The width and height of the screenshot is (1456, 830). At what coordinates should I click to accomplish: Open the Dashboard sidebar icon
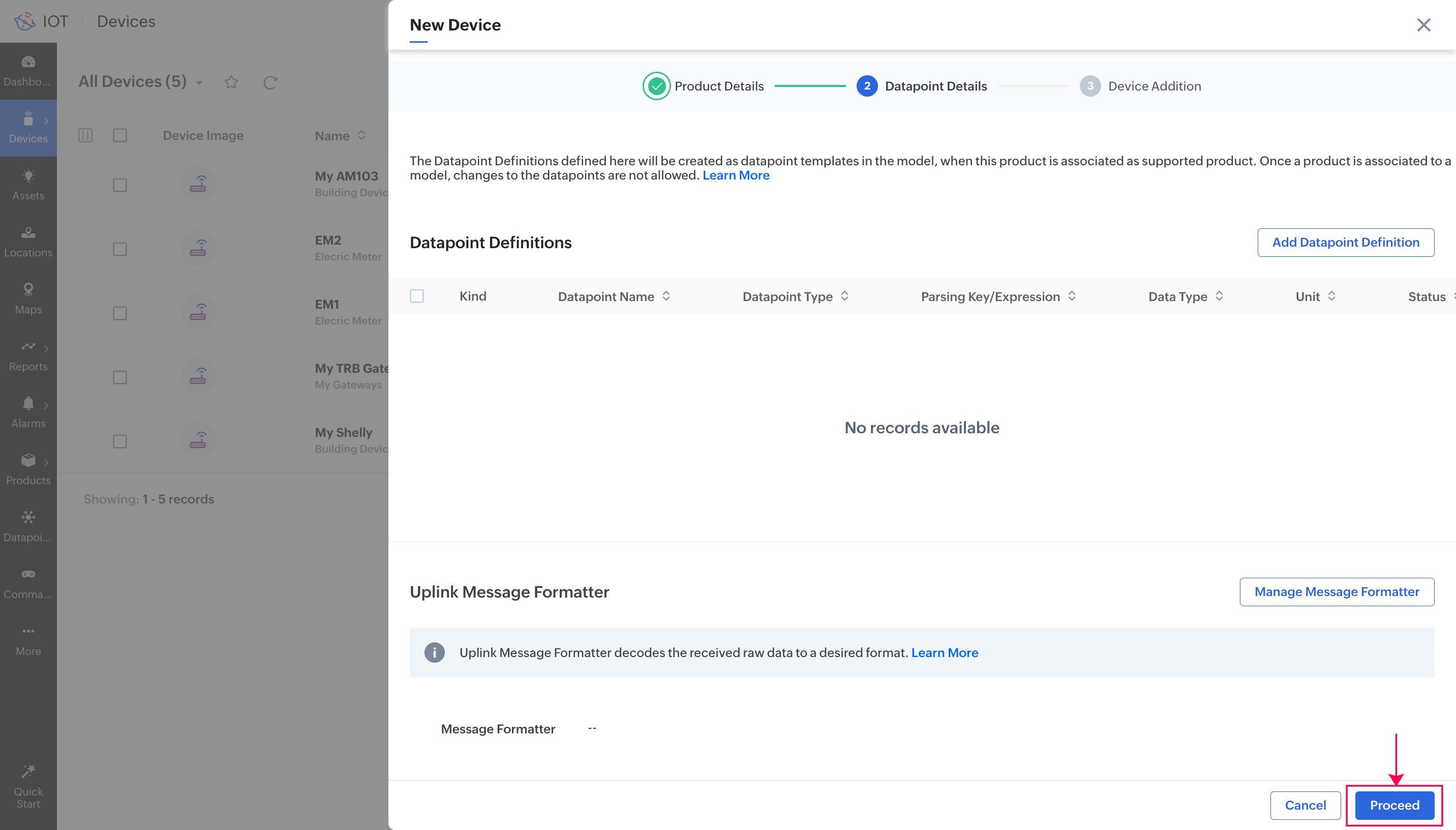coord(28,62)
